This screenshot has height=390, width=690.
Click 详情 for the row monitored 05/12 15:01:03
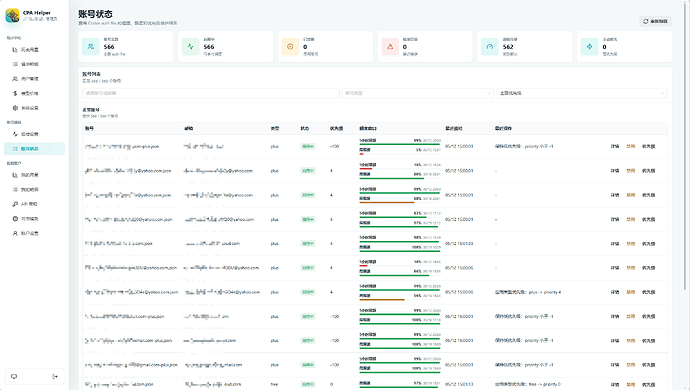[615, 243]
